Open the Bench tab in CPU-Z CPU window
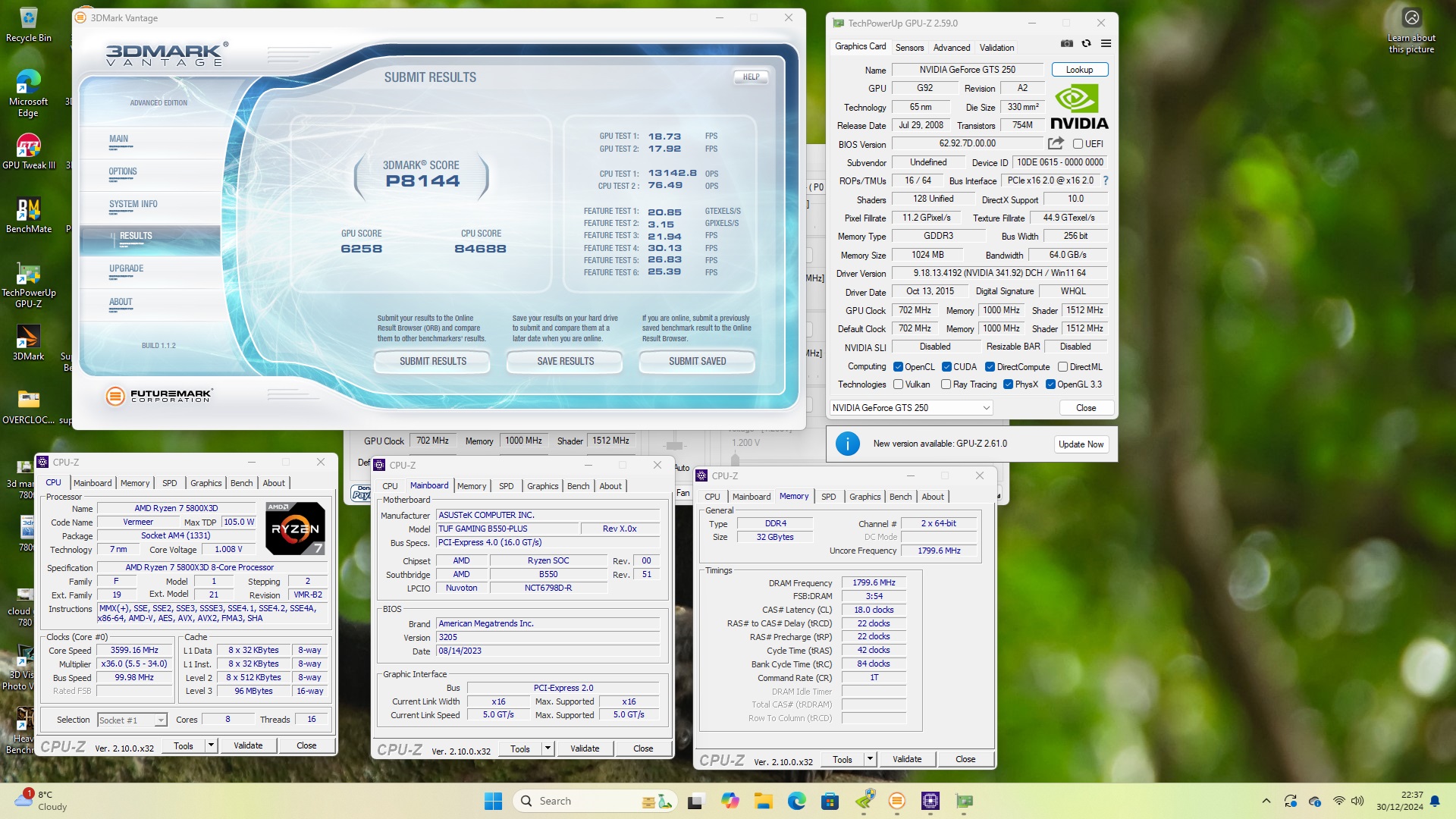Viewport: 1456px width, 819px height. coord(241,483)
